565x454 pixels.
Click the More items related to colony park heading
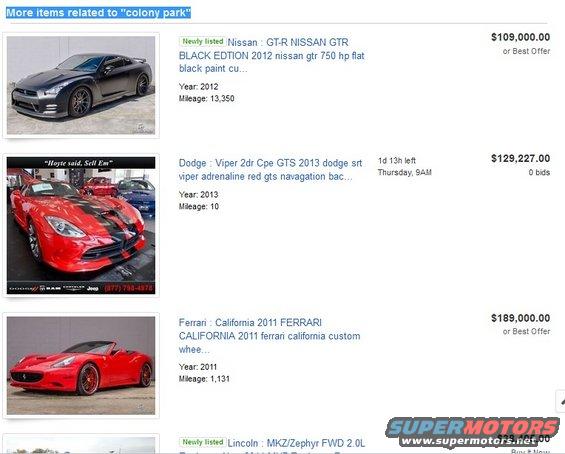point(98,13)
